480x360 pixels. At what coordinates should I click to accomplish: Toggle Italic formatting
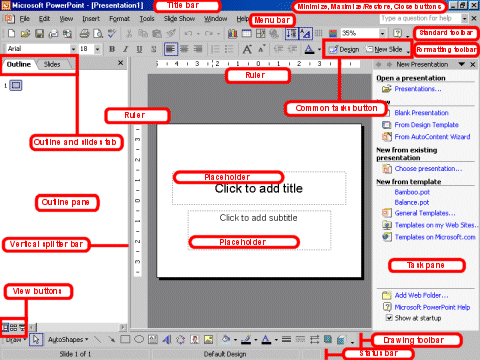click(x=126, y=49)
